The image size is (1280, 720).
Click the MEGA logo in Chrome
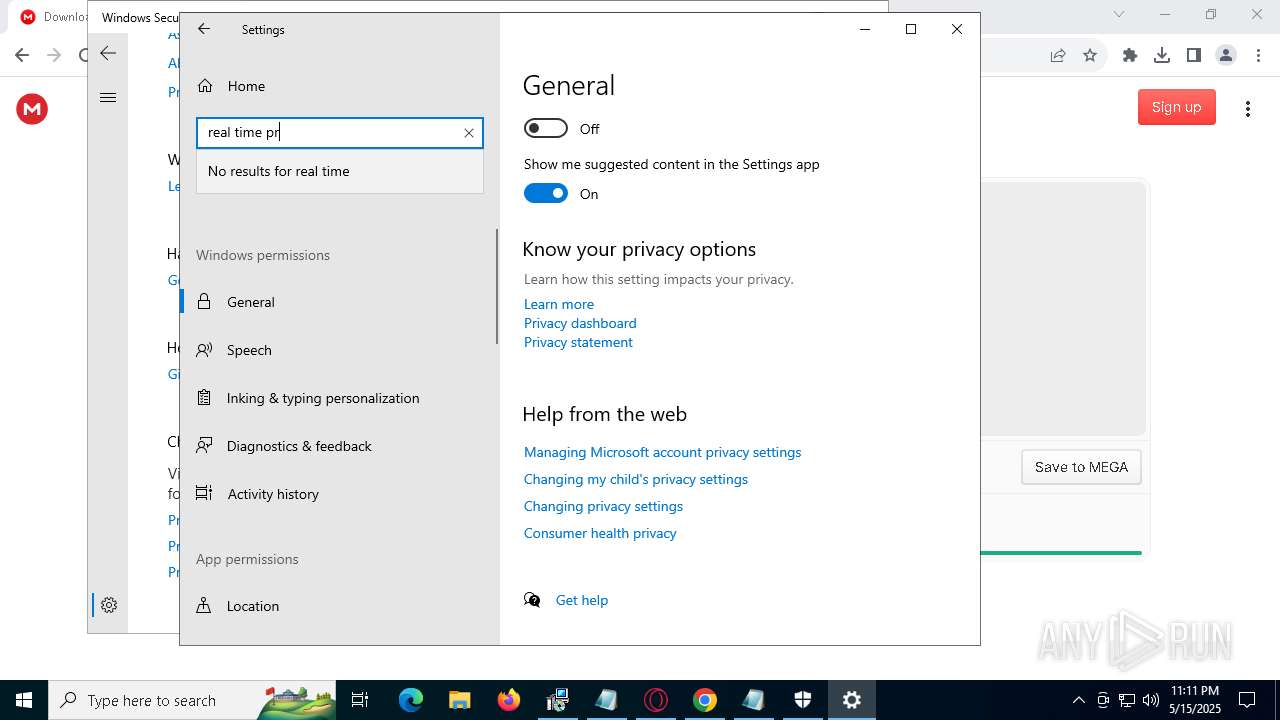tap(32, 108)
